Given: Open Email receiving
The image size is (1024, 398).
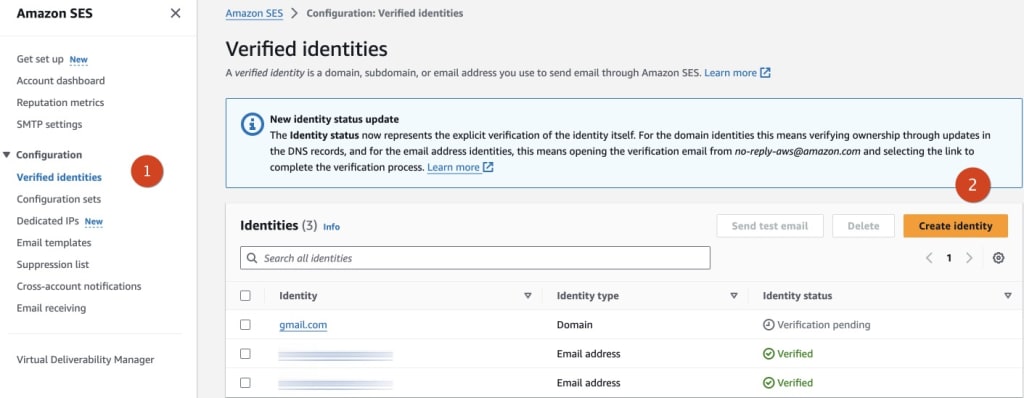Looking at the screenshot, I should click(x=52, y=308).
